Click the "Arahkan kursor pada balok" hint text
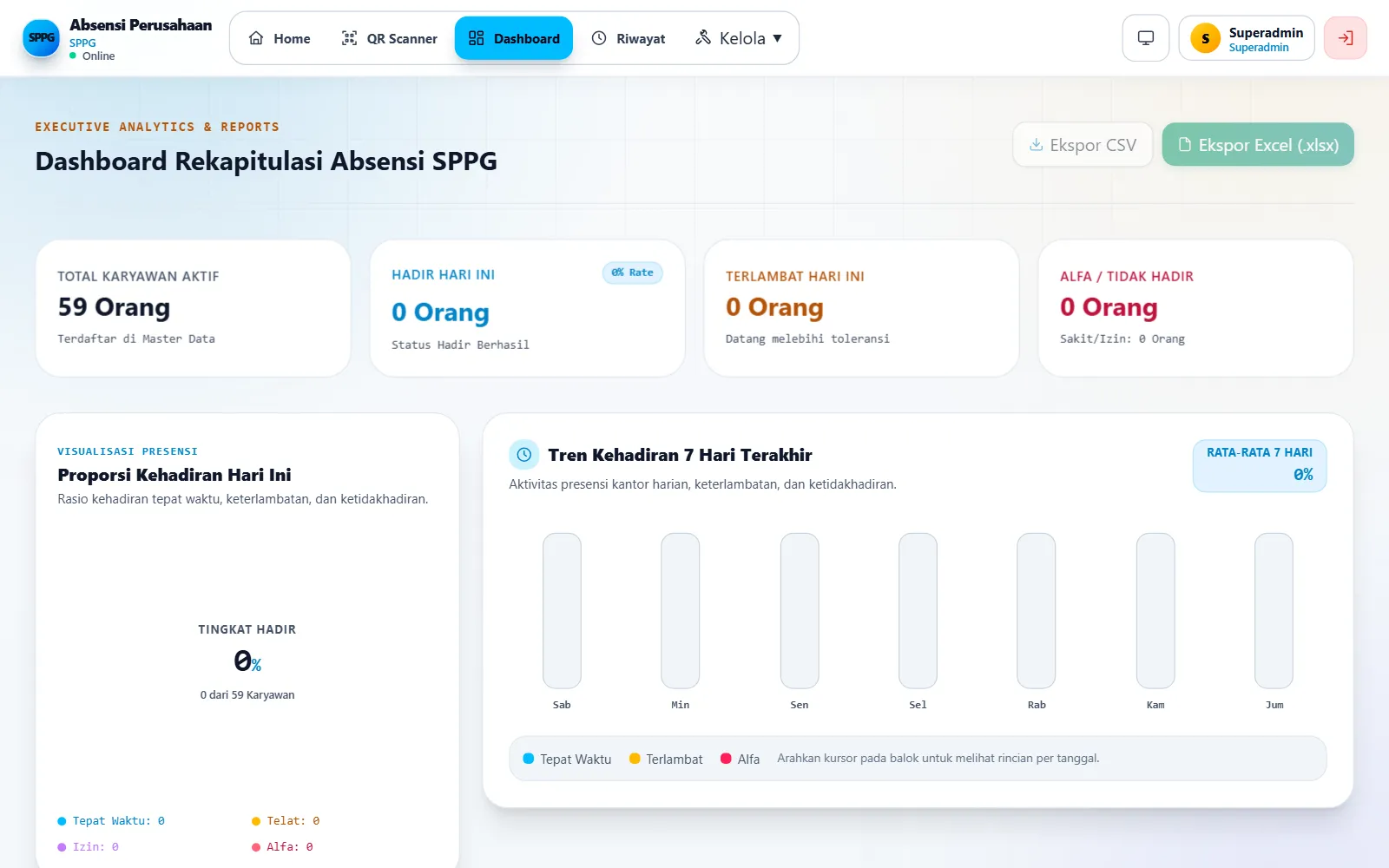The height and width of the screenshot is (868, 1389). tap(938, 759)
